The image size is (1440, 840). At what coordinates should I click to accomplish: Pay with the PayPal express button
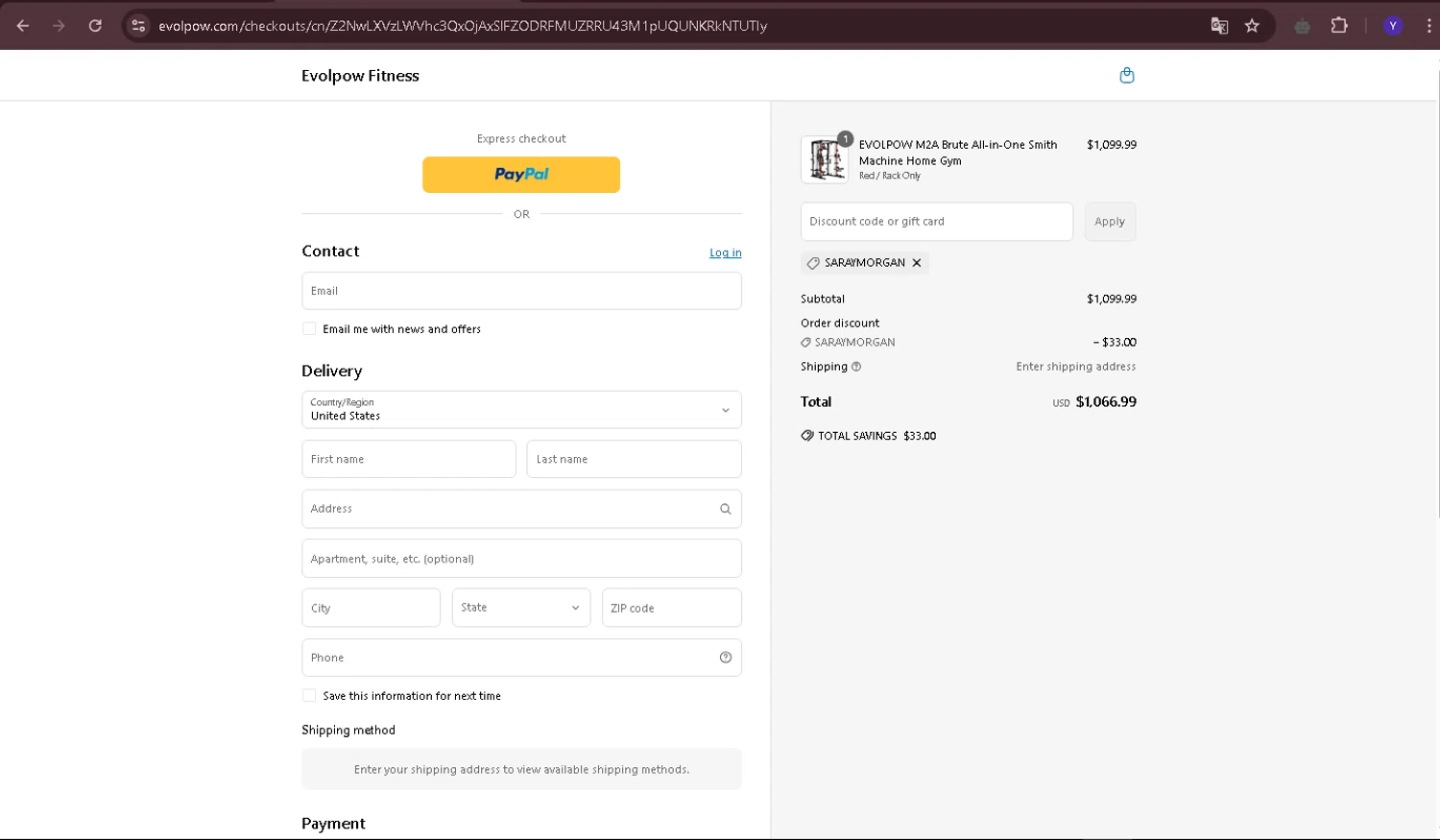click(x=521, y=175)
